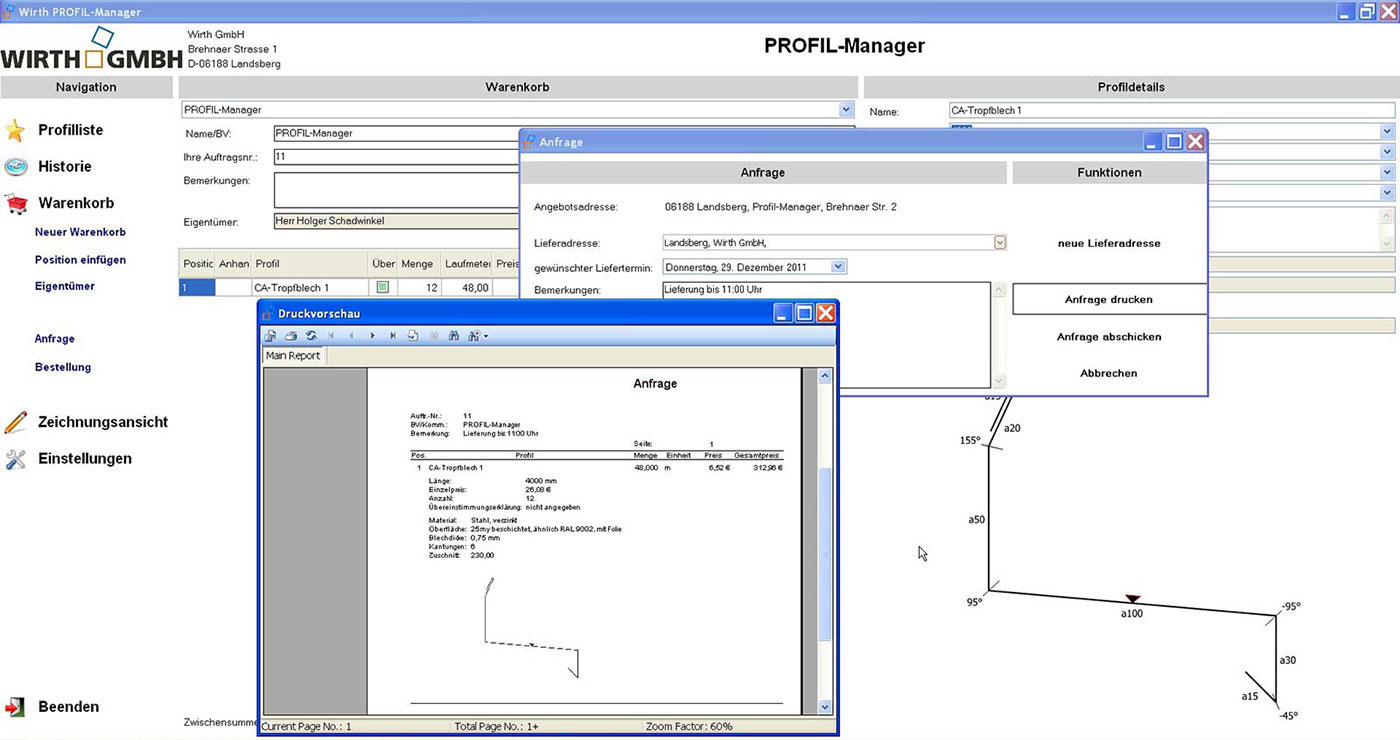This screenshot has height=740, width=1400.
Task: Open the zoom dropdown arrow in preview toolbar
Action: tap(486, 336)
